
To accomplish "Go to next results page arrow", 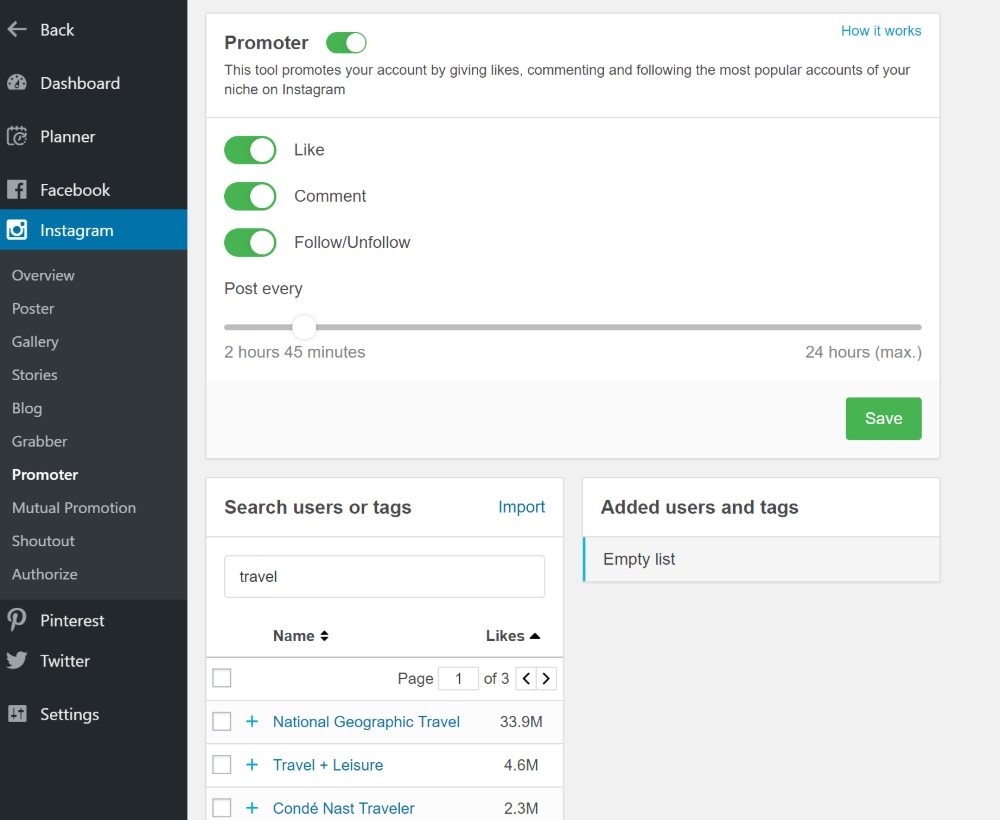I will (547, 678).
